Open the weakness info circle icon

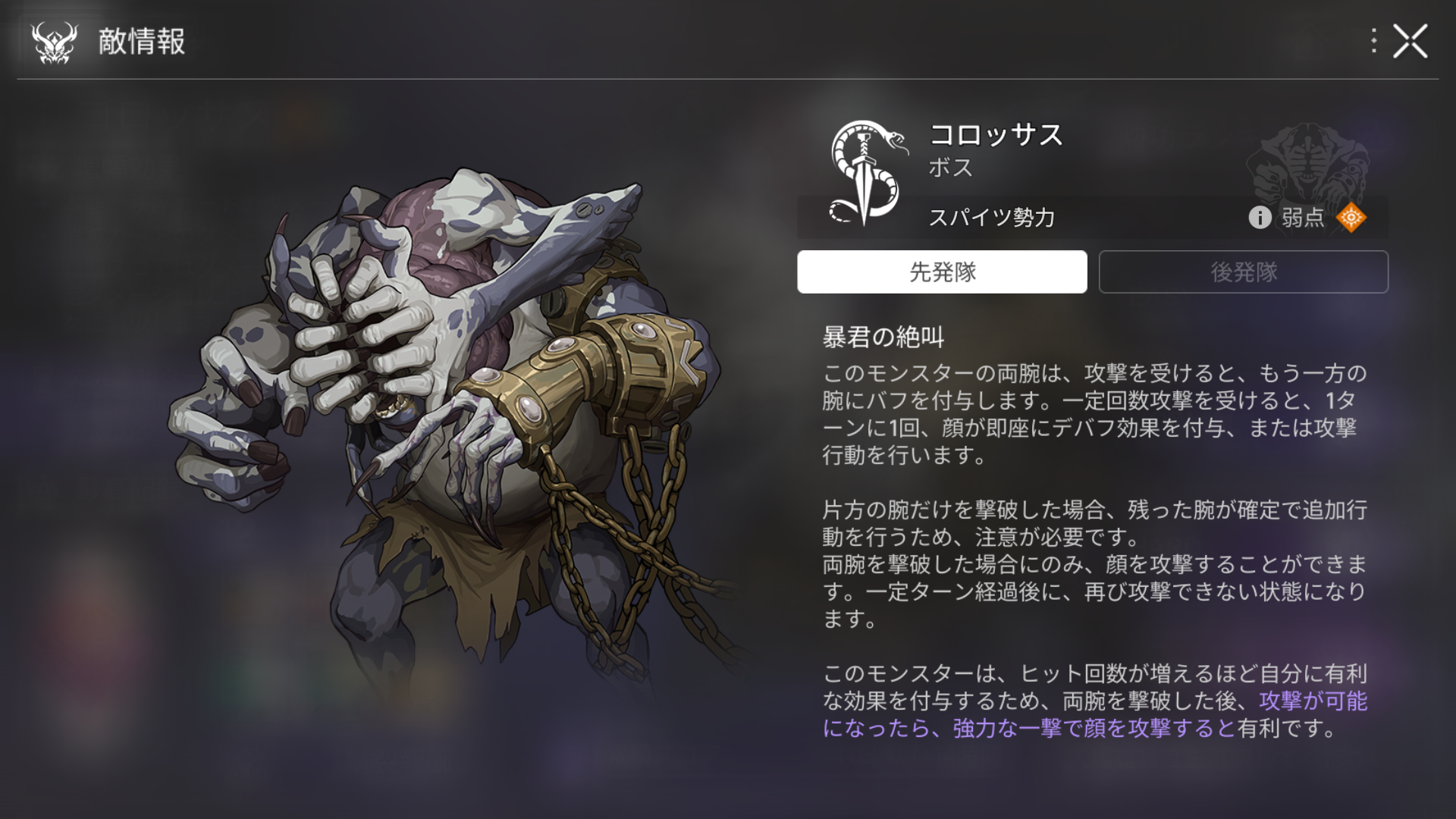(x=1260, y=218)
